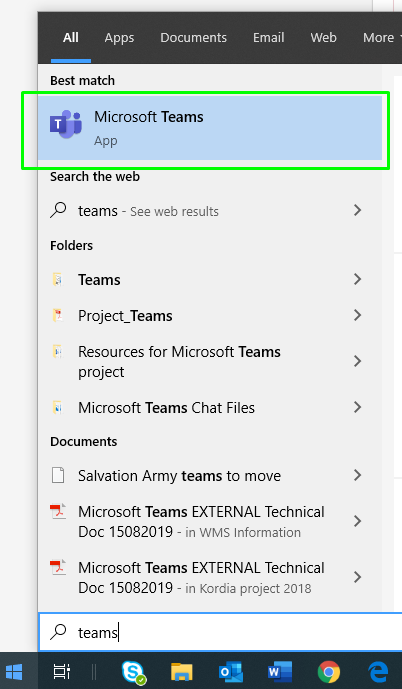This screenshot has width=402, height=689.
Task: Click the 'Documents' section heading
Action: click(x=83, y=441)
